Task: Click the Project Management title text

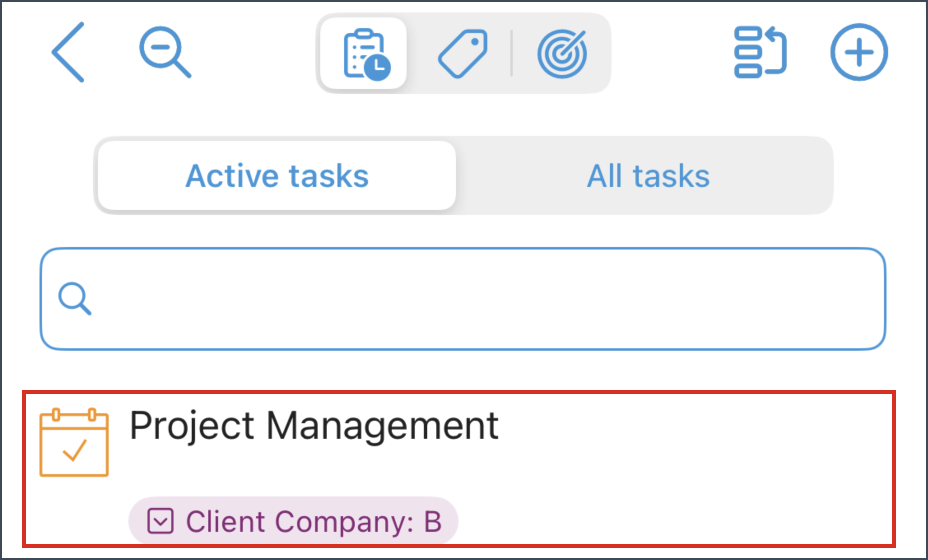Action: pos(314,426)
